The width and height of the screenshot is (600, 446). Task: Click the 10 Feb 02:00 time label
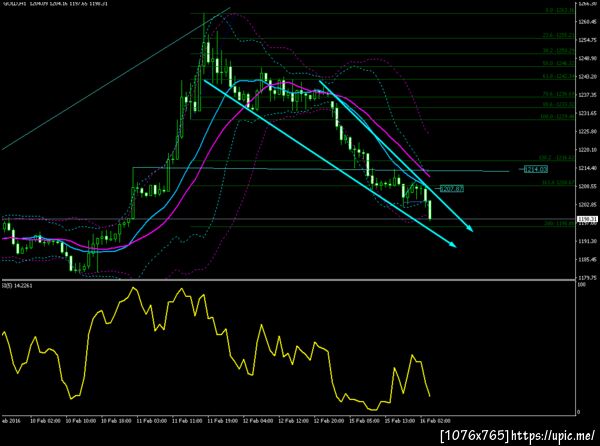pyautogui.click(x=45, y=421)
